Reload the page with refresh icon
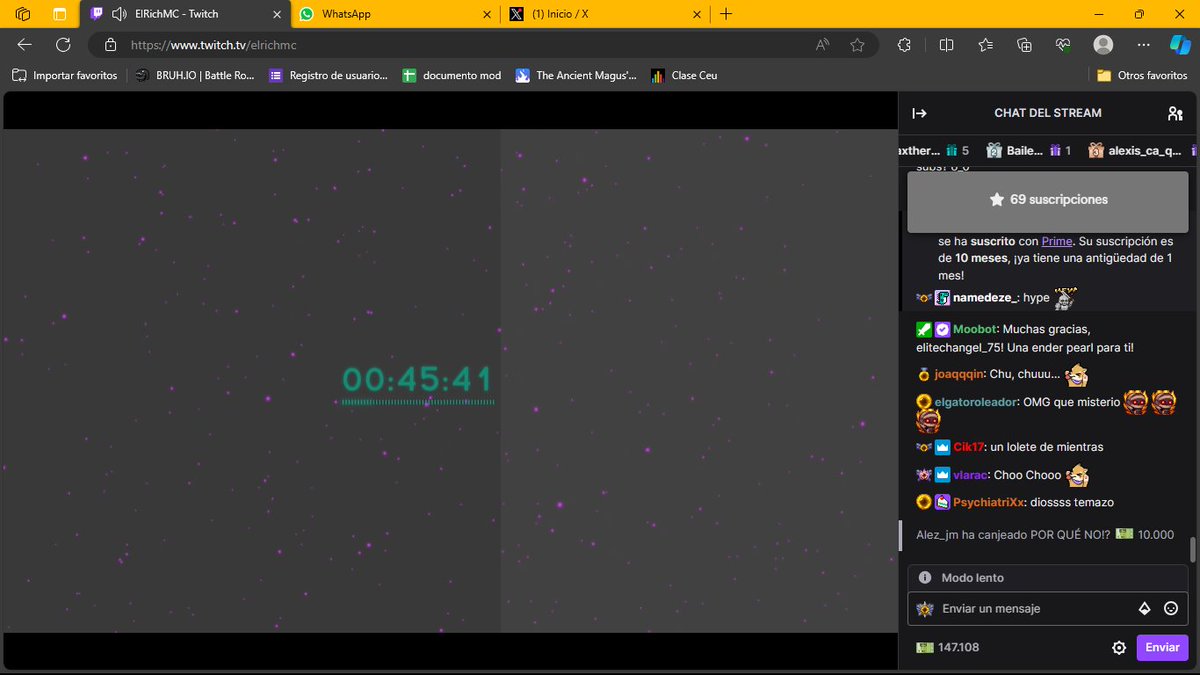The width and height of the screenshot is (1200, 675). [63, 45]
